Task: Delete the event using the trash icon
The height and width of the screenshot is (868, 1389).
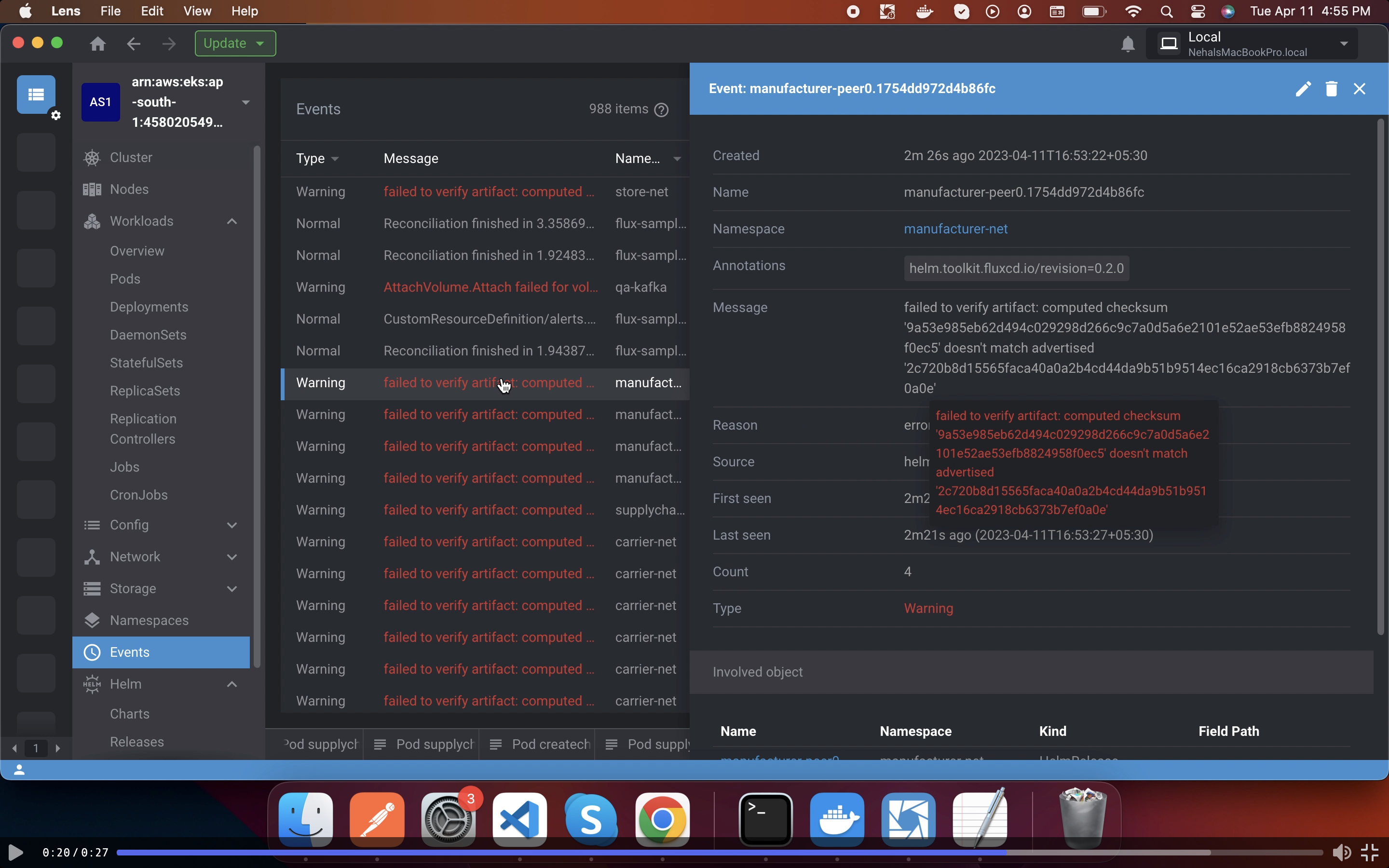Action: point(1332,89)
